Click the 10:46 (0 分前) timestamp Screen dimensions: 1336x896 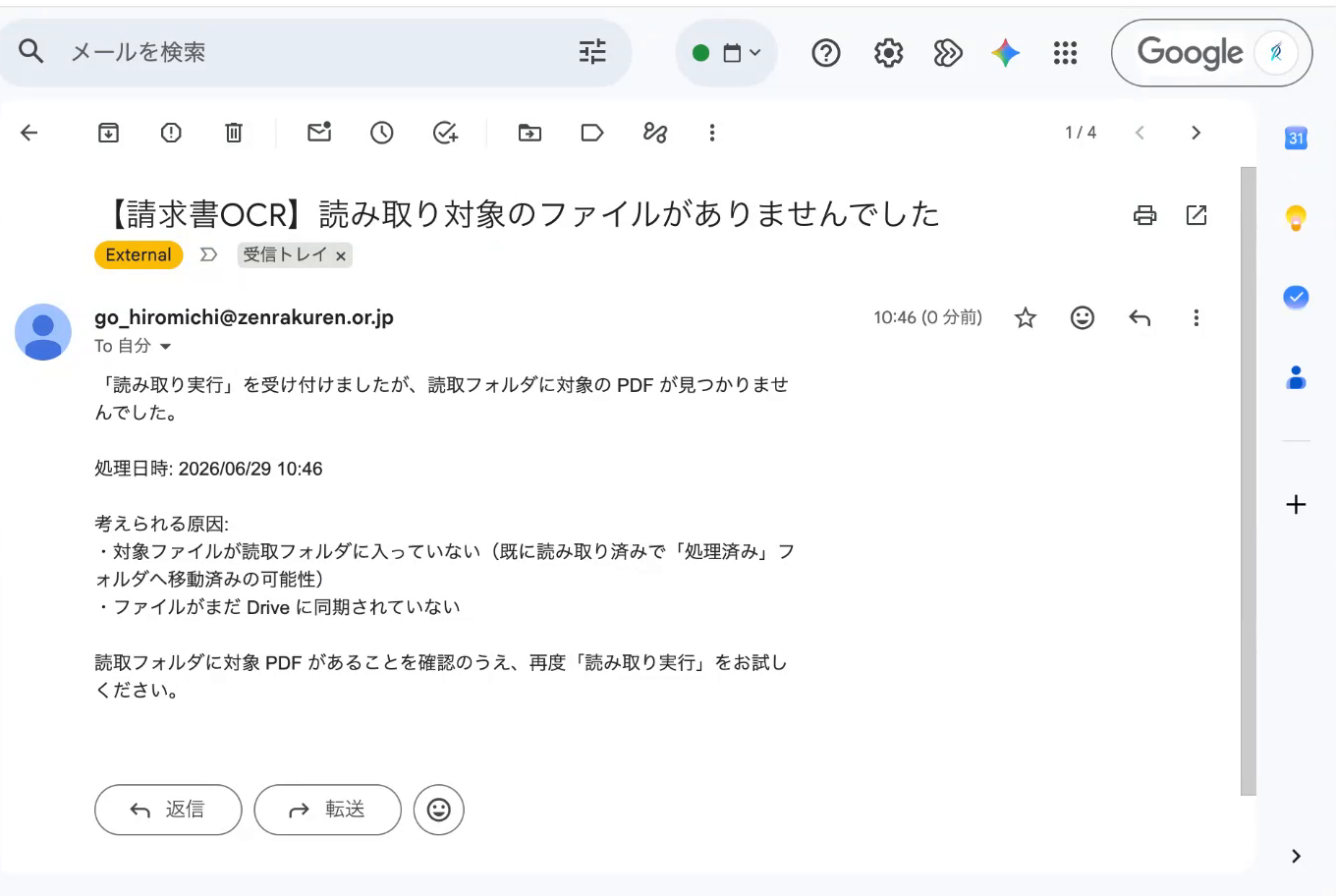pos(927,317)
